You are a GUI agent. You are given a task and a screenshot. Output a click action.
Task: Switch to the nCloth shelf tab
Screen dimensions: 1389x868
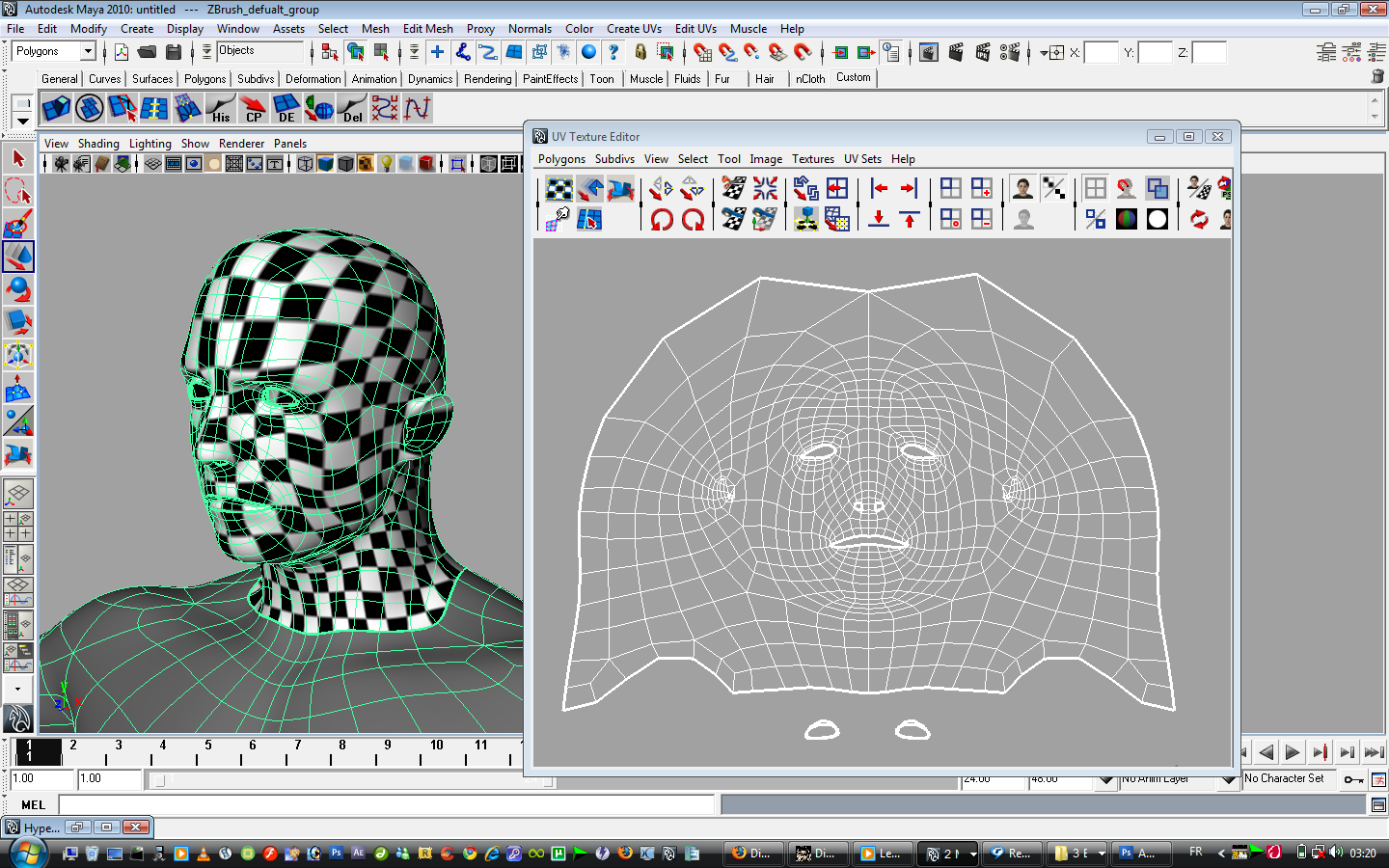click(810, 79)
